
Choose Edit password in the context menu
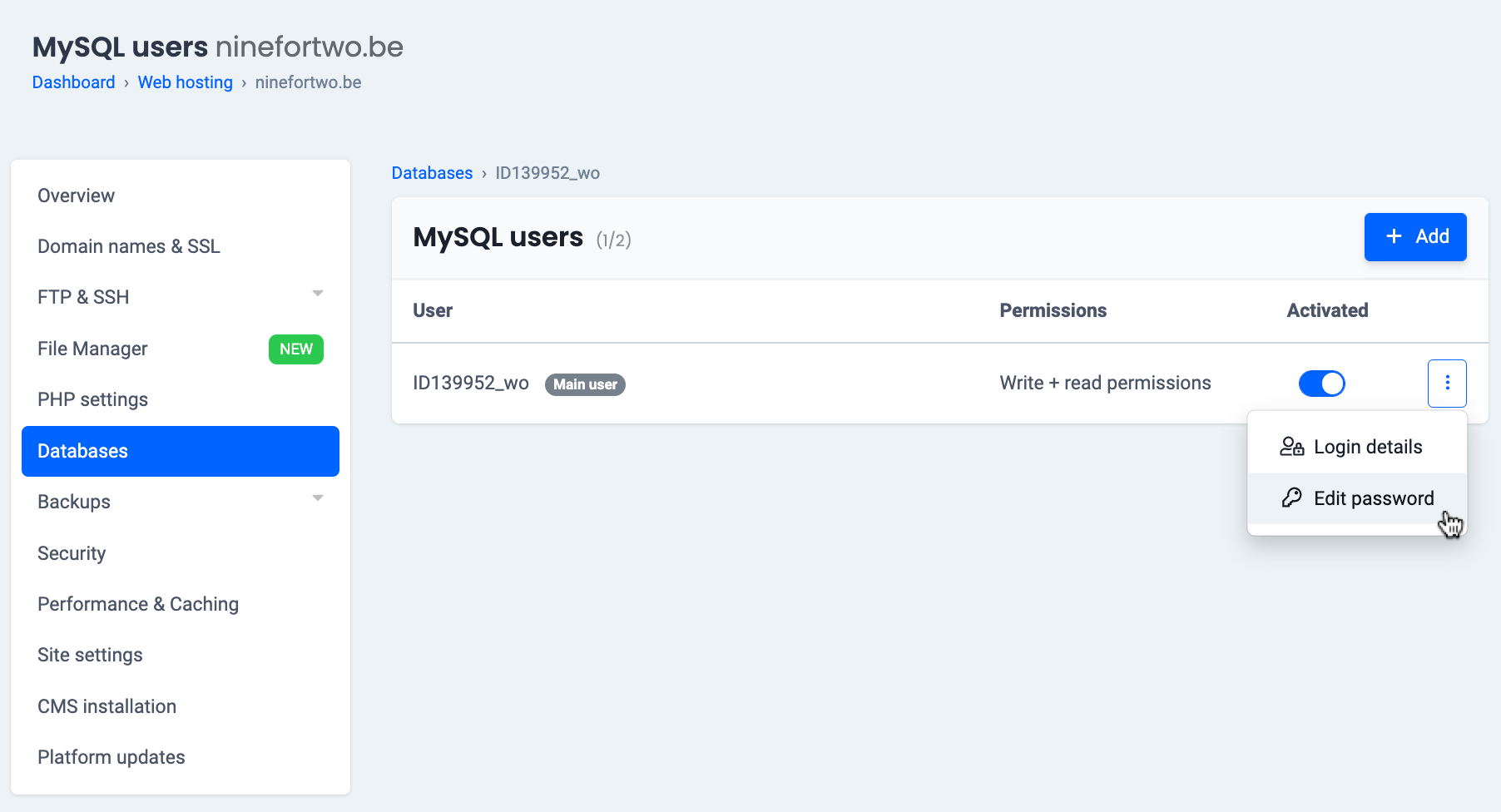[1373, 498]
